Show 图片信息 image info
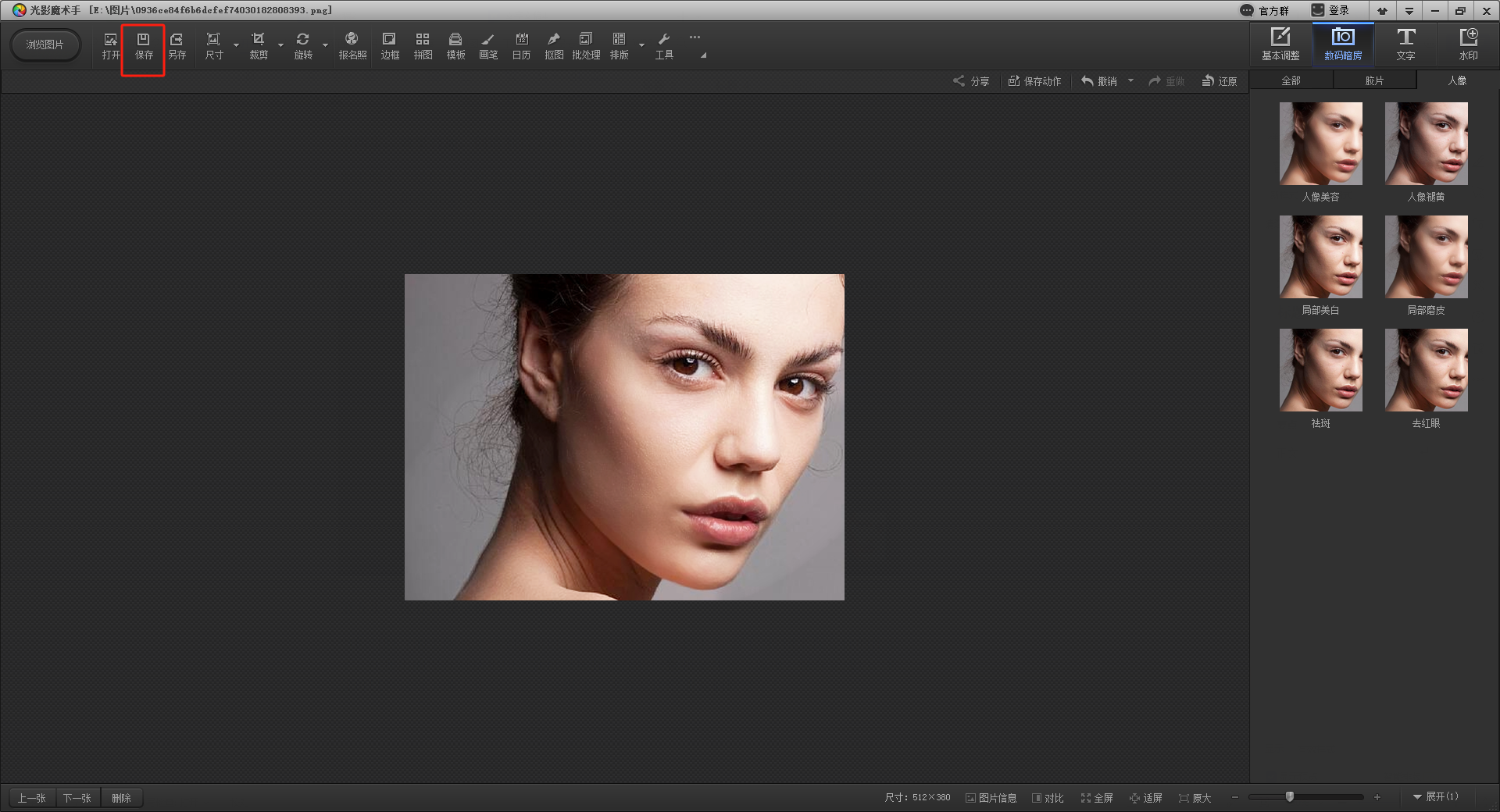Viewport: 1500px width, 812px height. [x=991, y=798]
